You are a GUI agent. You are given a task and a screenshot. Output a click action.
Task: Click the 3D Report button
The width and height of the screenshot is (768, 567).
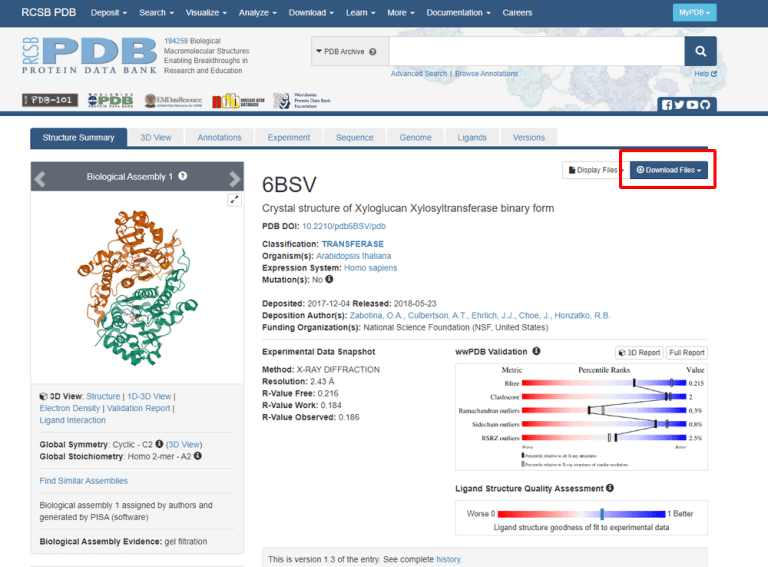pyautogui.click(x=638, y=353)
